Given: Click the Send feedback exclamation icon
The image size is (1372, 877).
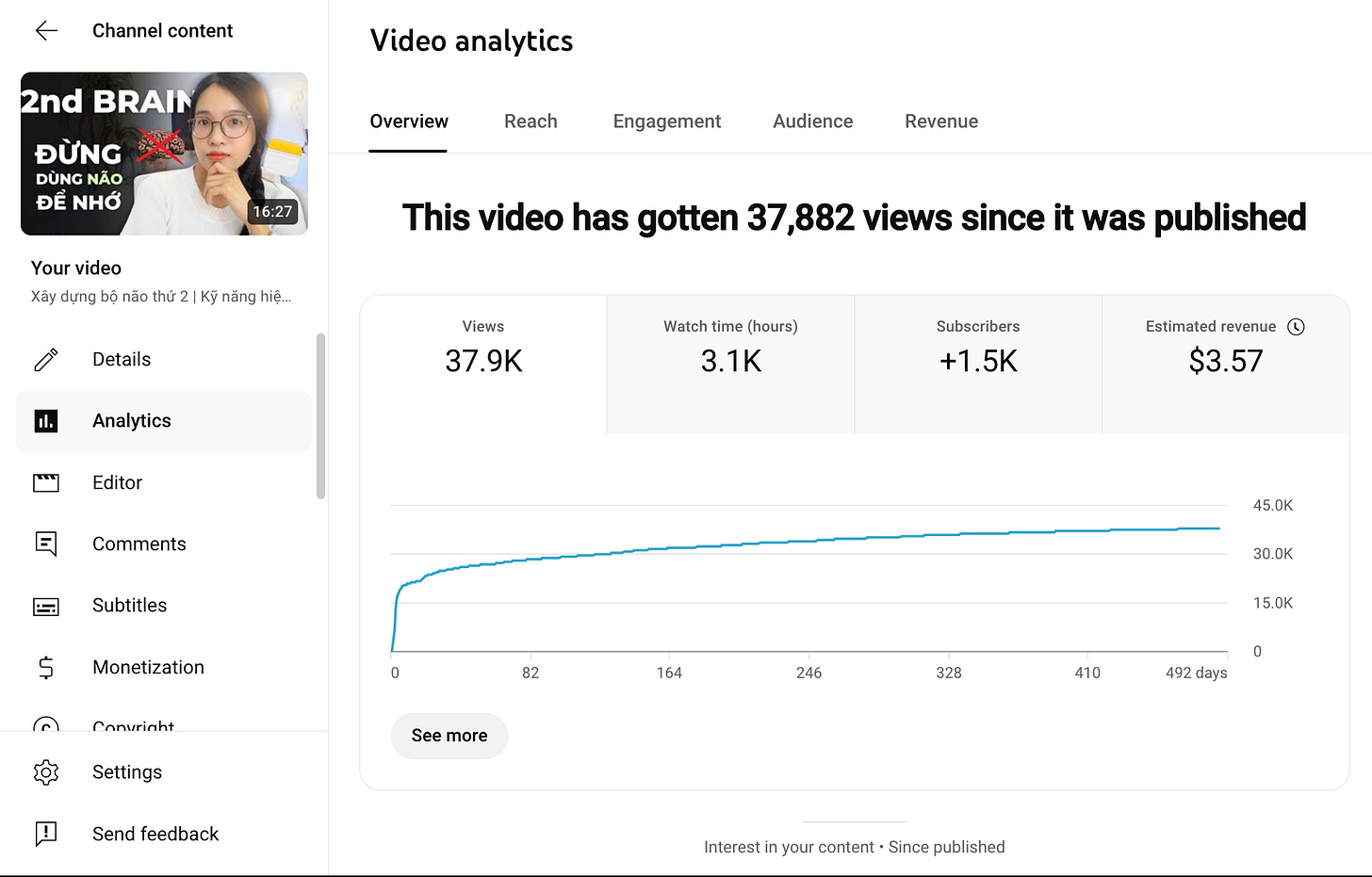Looking at the screenshot, I should 46,834.
